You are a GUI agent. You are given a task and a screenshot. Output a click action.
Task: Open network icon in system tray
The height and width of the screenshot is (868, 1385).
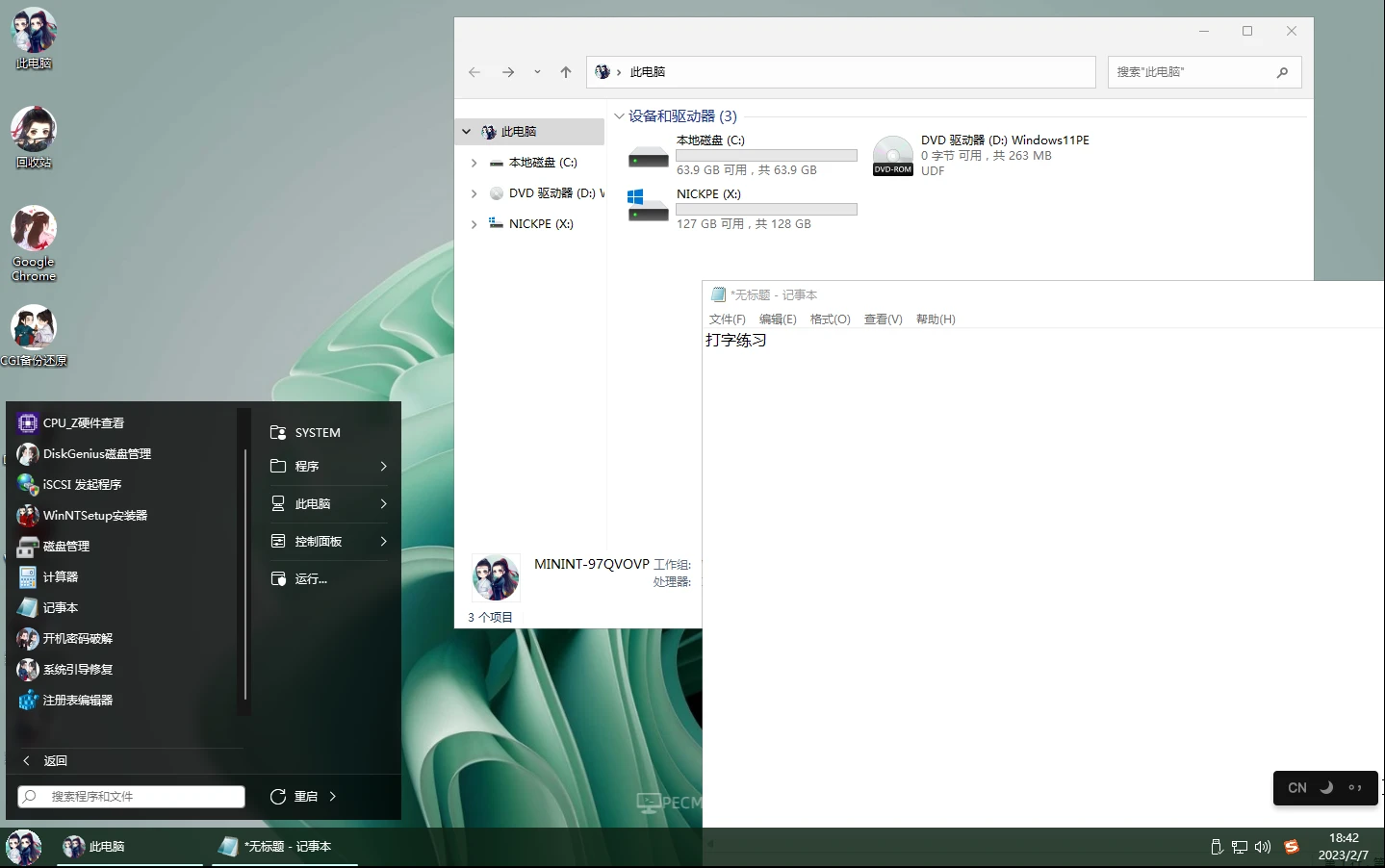(x=1240, y=847)
